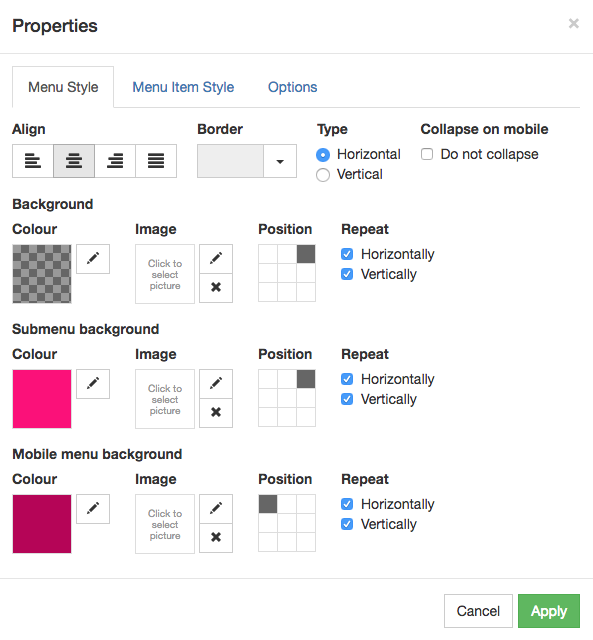
Task: Uncheck Submenu repeat Vertically checkbox
Action: [347, 399]
